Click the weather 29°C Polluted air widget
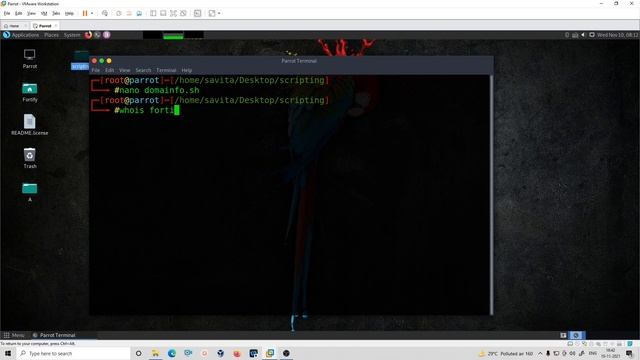Viewport: 640px width, 360px height. pyautogui.click(x=506, y=353)
